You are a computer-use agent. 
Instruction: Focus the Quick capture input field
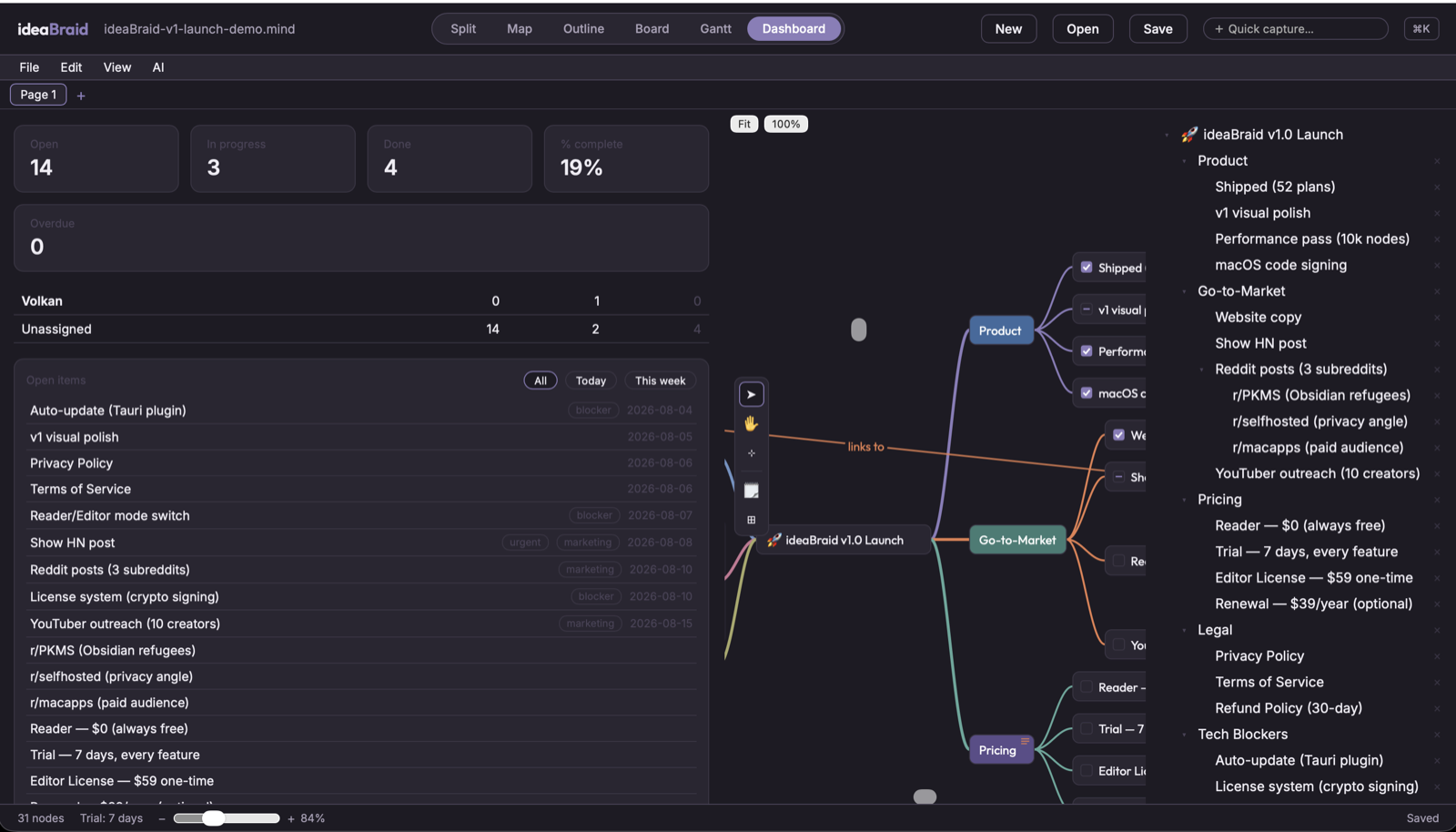[x=1296, y=29]
